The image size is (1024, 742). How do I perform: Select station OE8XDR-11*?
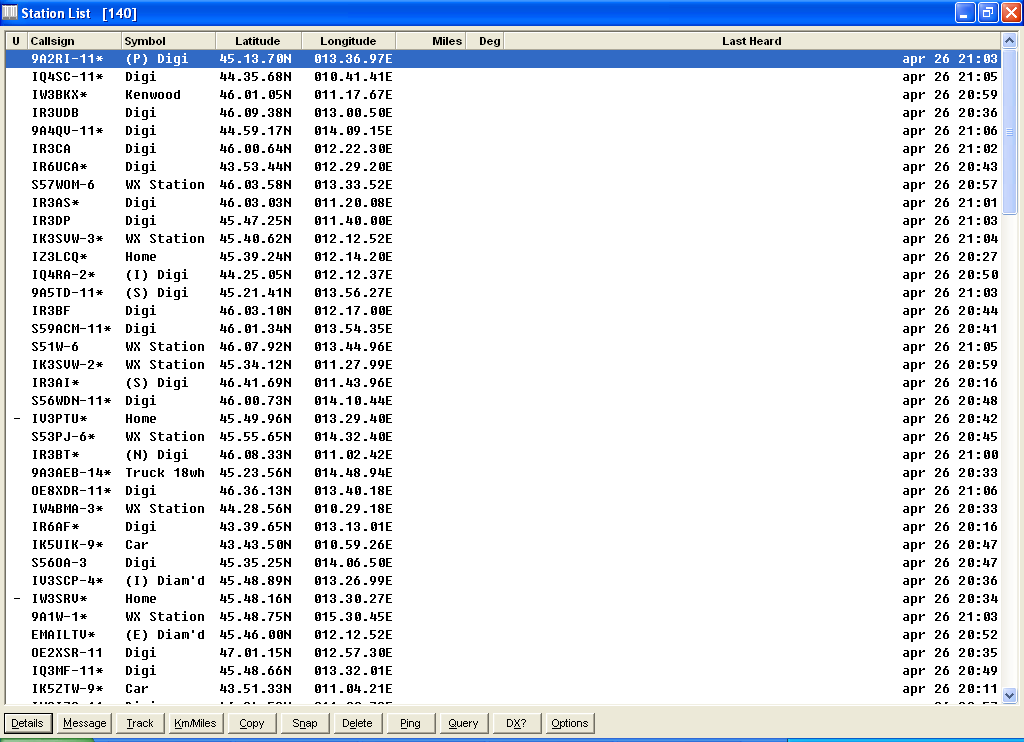click(503, 491)
